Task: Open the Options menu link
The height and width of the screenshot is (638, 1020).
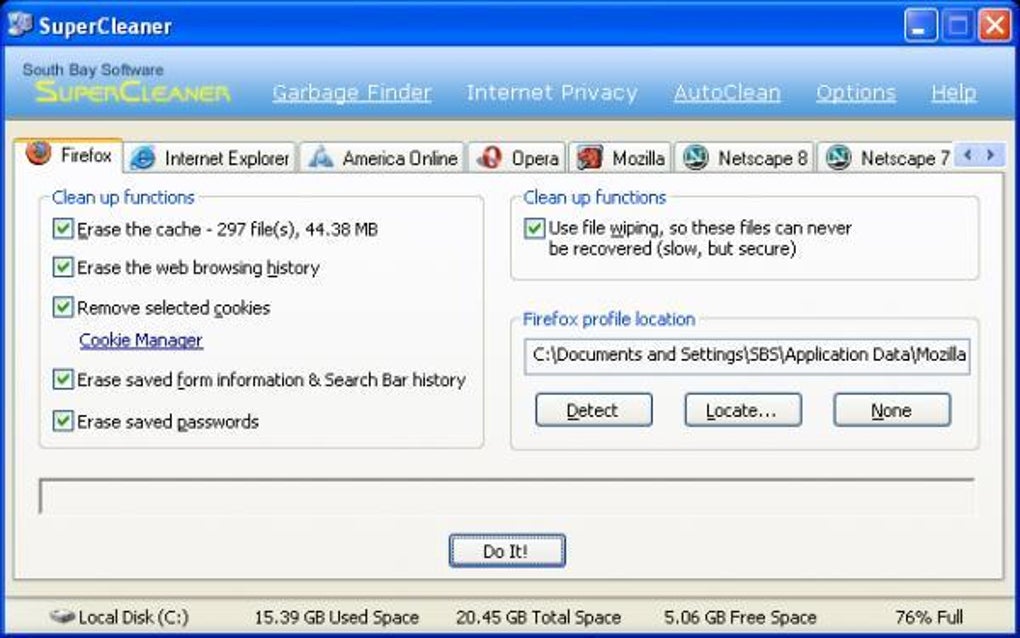Action: click(855, 92)
